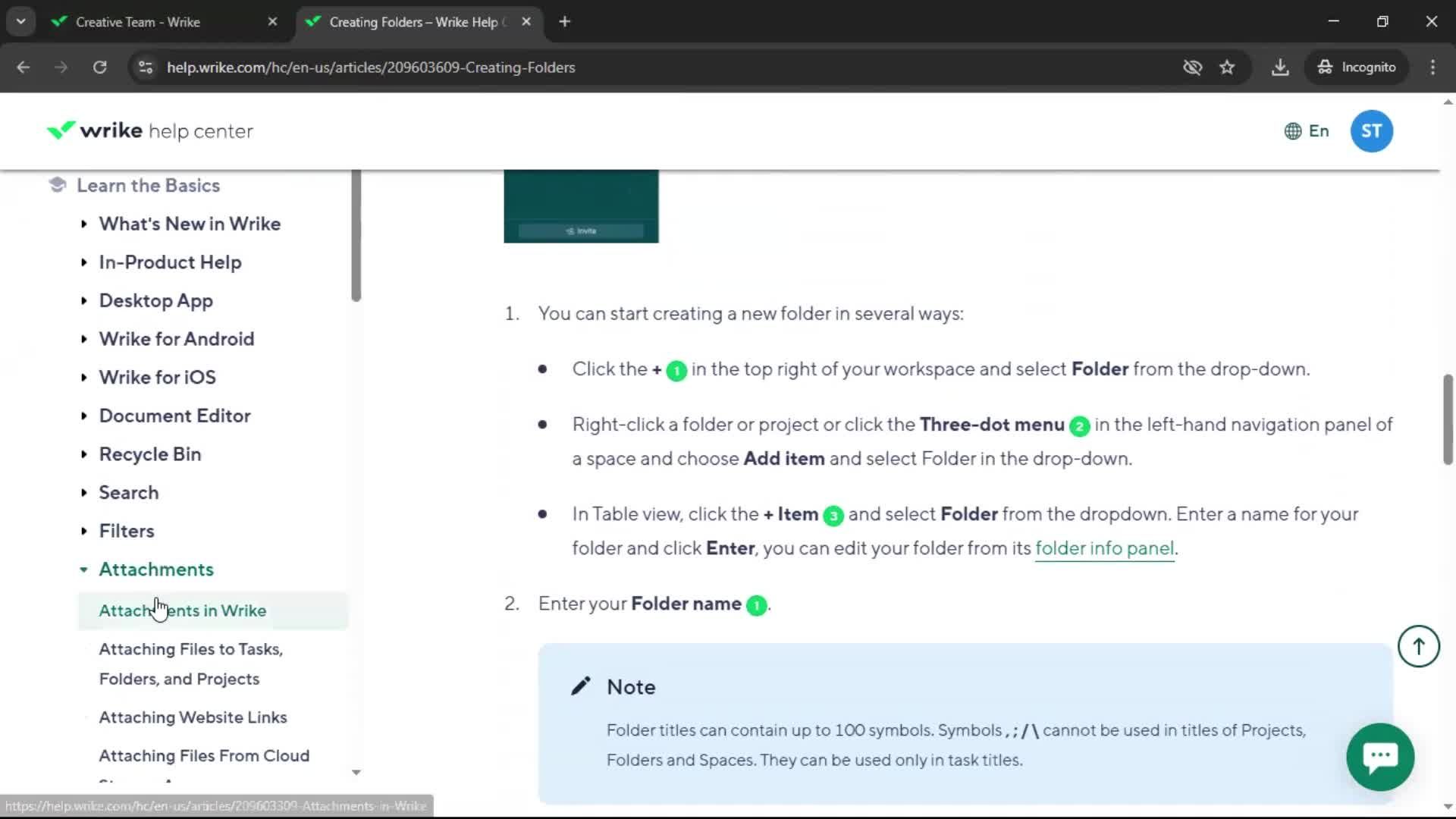Click 'You can start creating a new folder' text
Image resolution: width=1456 pixels, height=819 pixels.
[x=751, y=314]
